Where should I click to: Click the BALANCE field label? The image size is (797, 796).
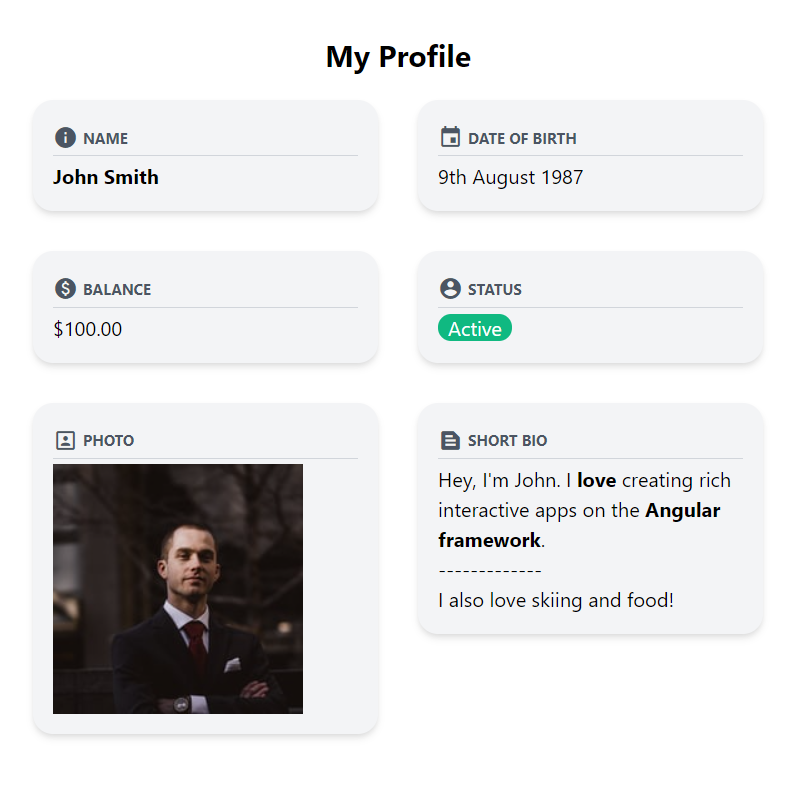point(117,290)
